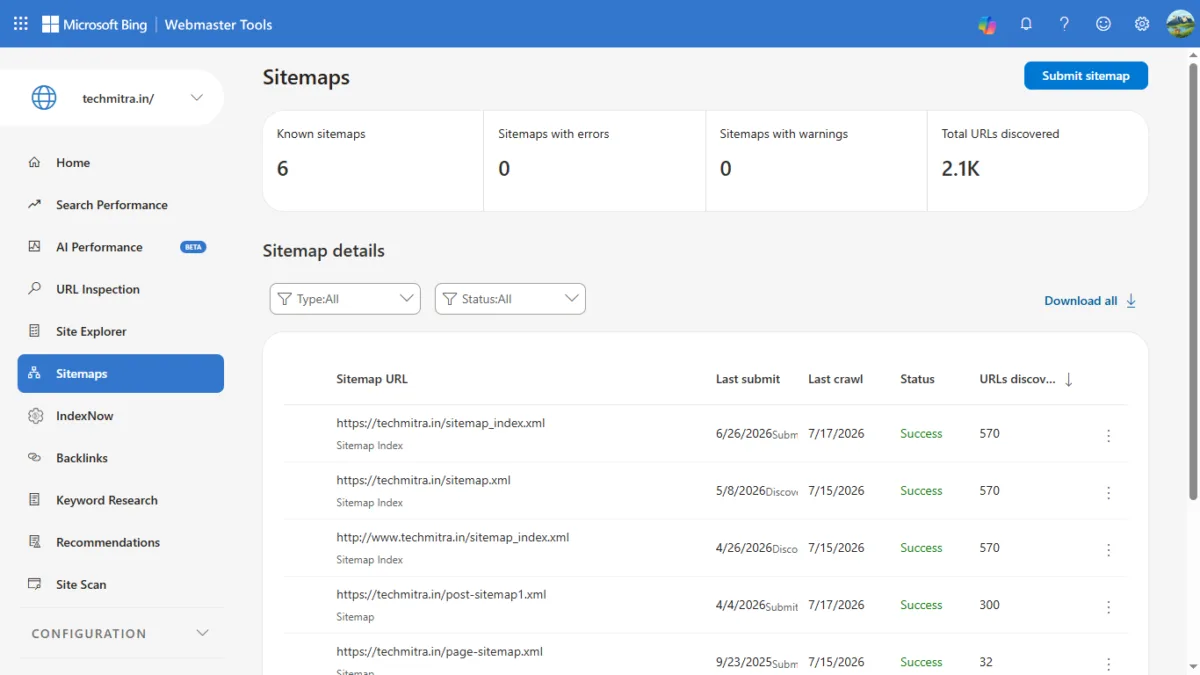Screen dimensions: 1200x675
Task: Click the IndexNow gear icon
Action: 35,416
